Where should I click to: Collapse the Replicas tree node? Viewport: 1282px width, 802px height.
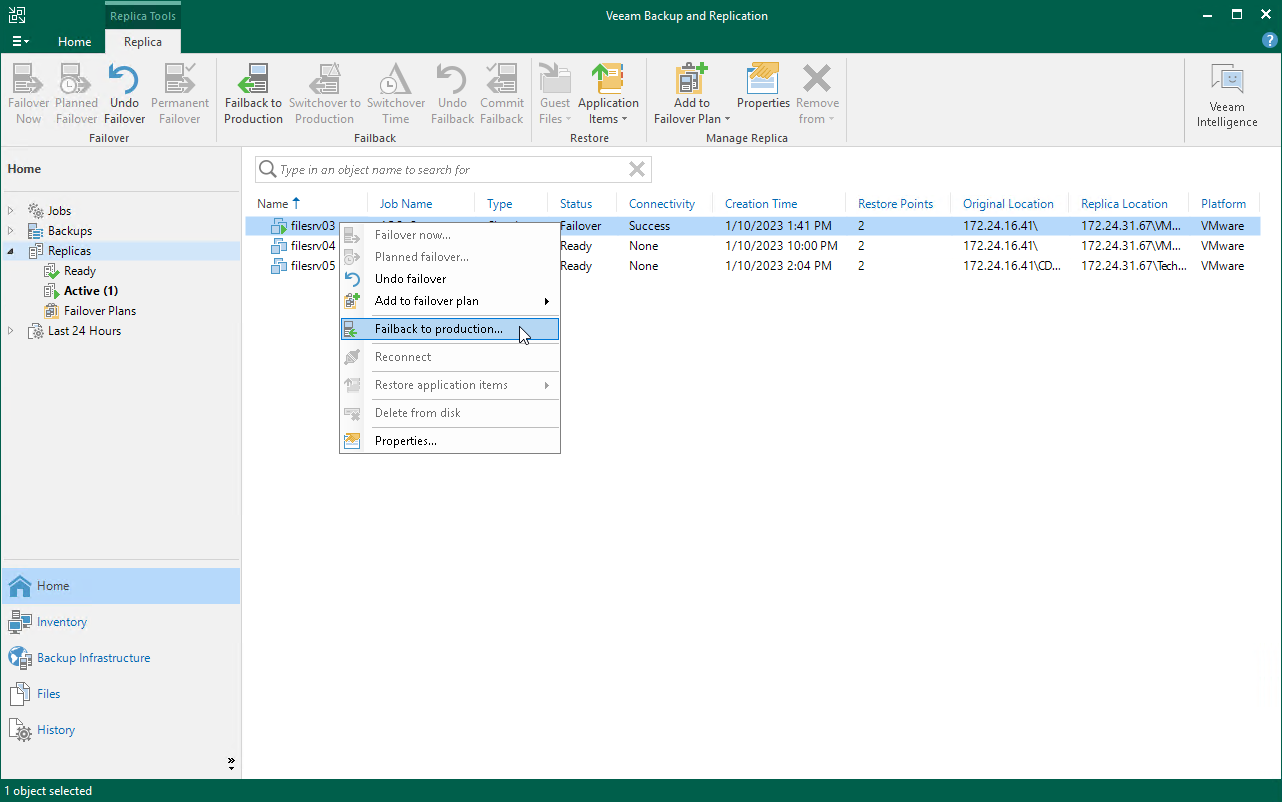point(11,251)
